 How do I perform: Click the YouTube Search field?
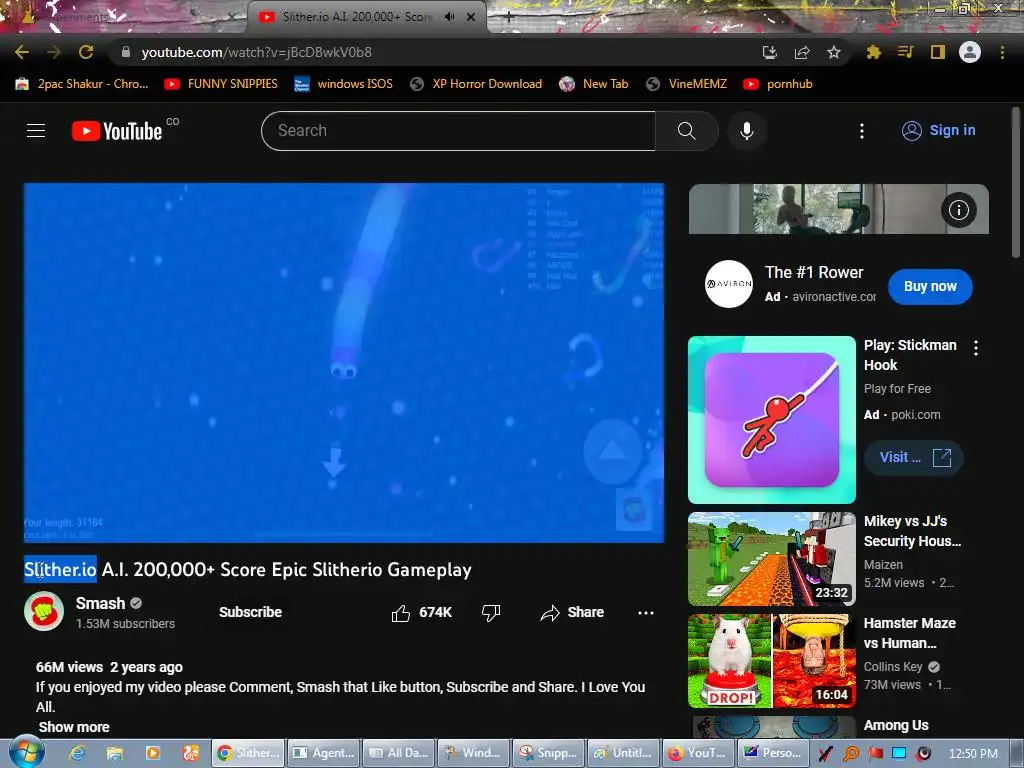tap(458, 131)
